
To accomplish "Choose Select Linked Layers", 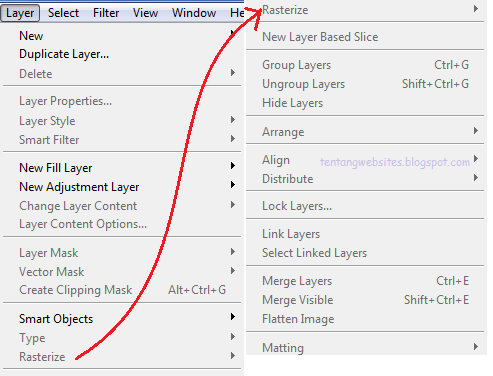I will [365, 253].
